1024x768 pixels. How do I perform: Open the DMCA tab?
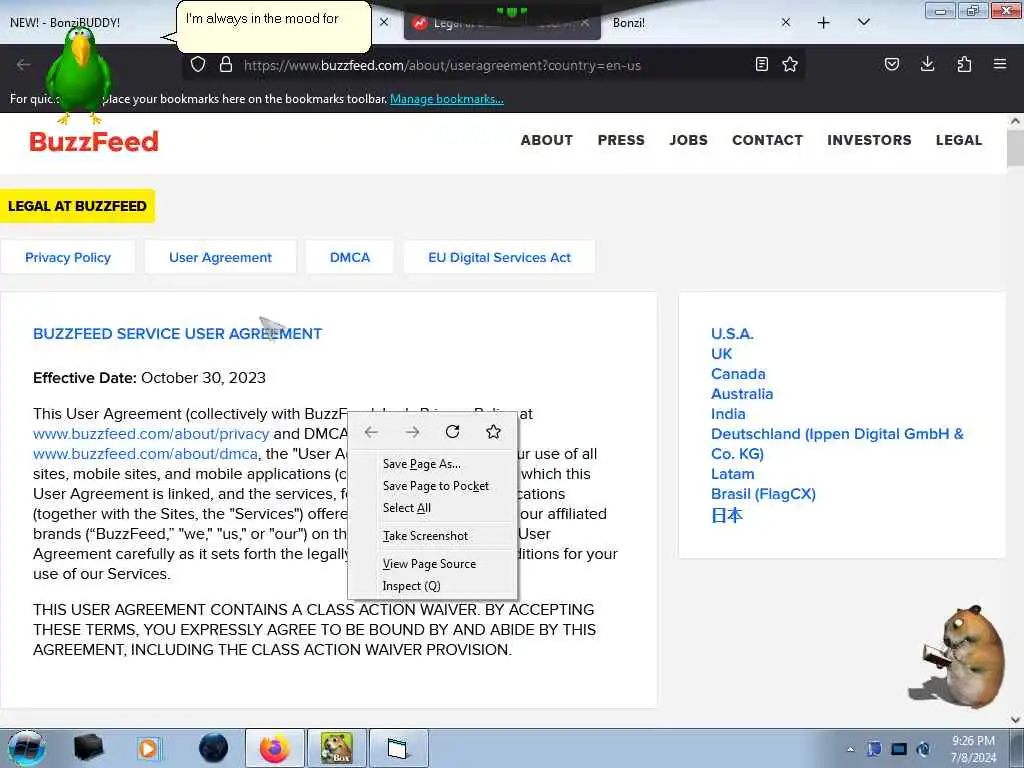(349, 257)
